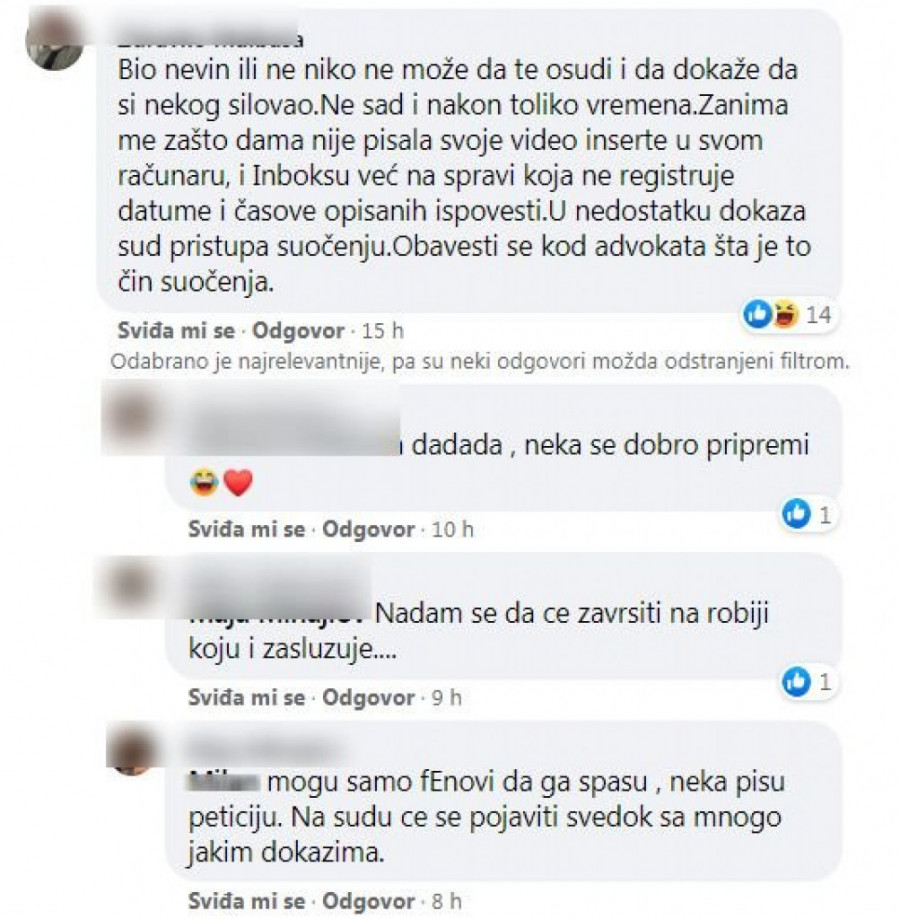Click like reaction icon on 'Nadam se' reply

(x=796, y=682)
